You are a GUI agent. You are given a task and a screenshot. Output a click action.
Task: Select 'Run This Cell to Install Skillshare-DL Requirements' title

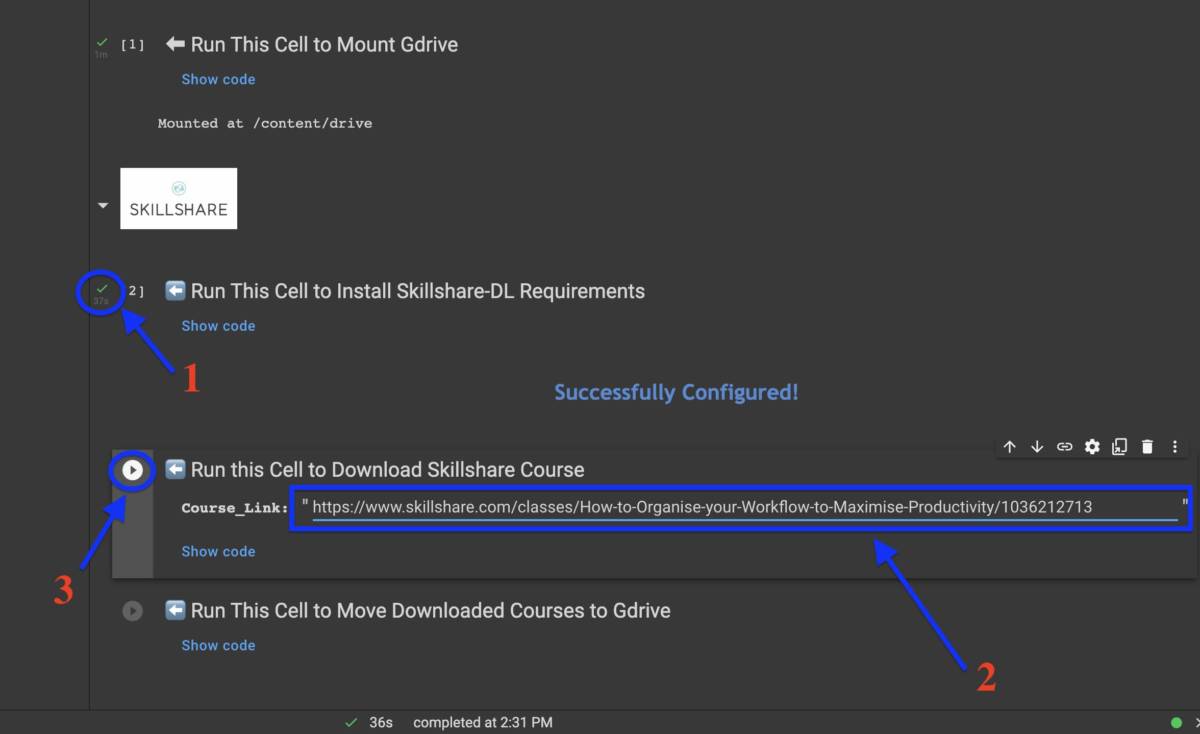tap(418, 291)
